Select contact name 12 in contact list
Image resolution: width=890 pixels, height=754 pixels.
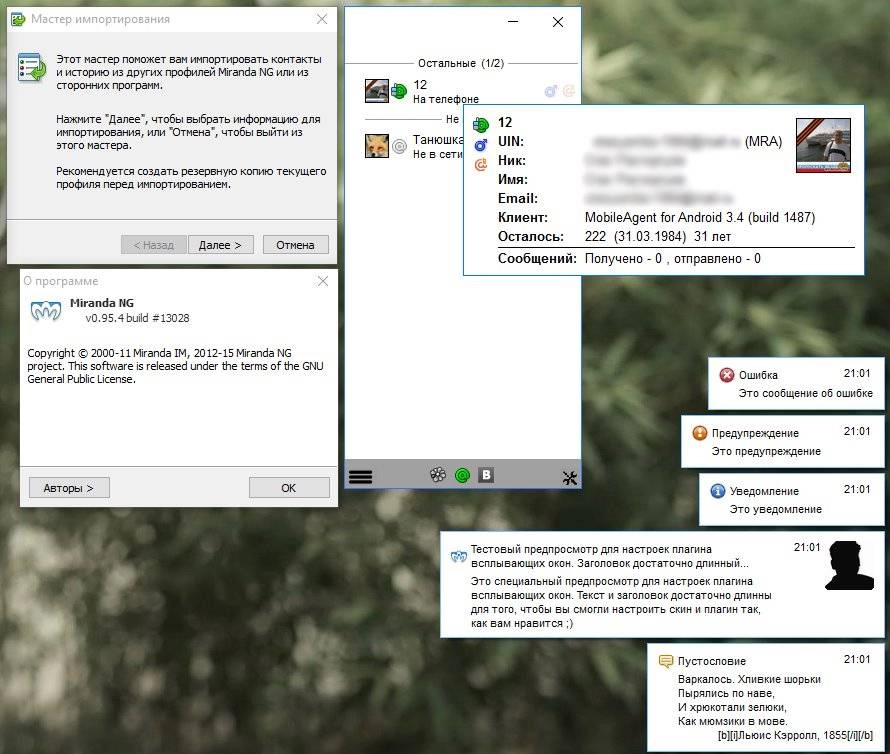[x=420, y=85]
